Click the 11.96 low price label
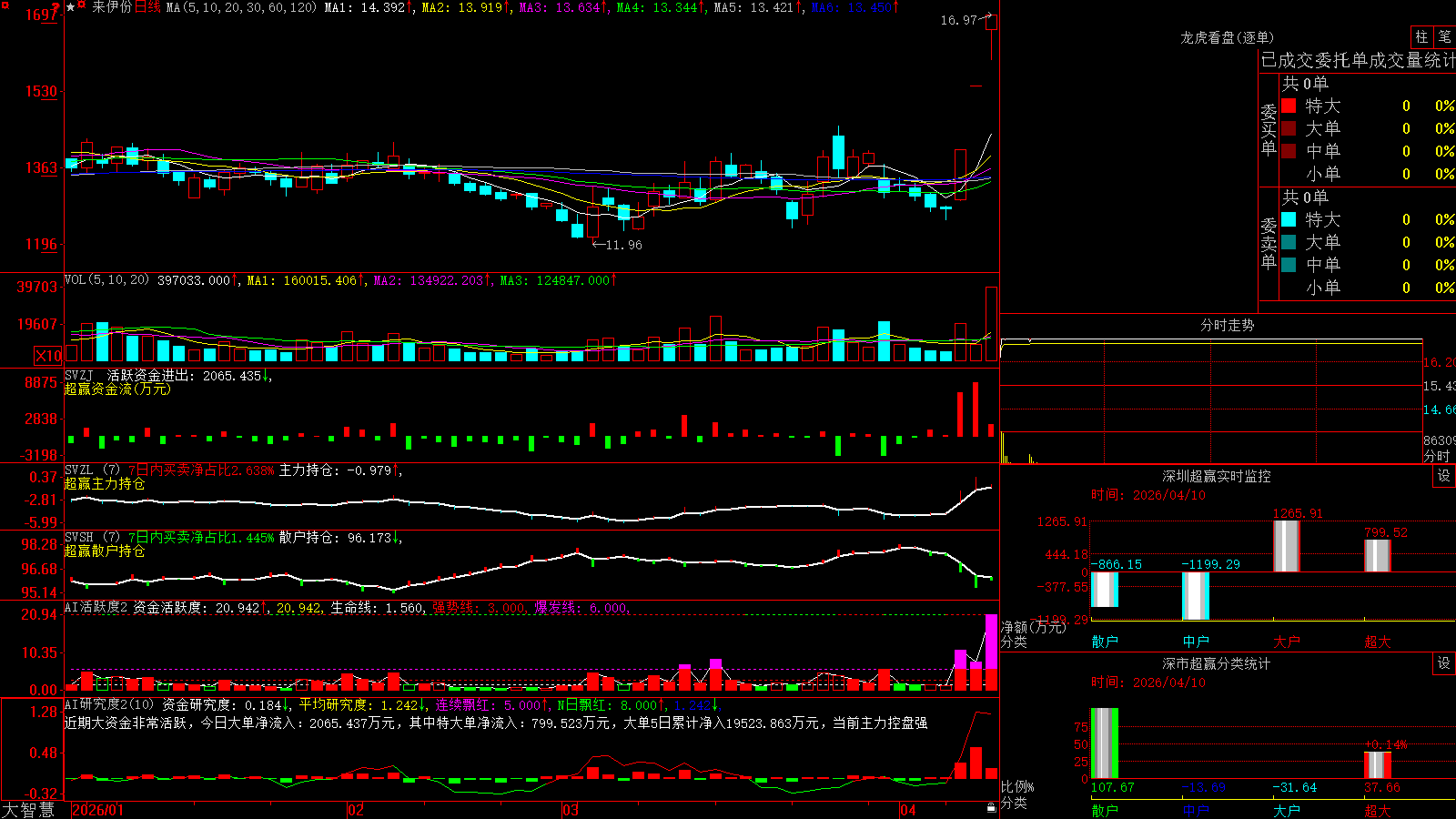 click(x=623, y=245)
